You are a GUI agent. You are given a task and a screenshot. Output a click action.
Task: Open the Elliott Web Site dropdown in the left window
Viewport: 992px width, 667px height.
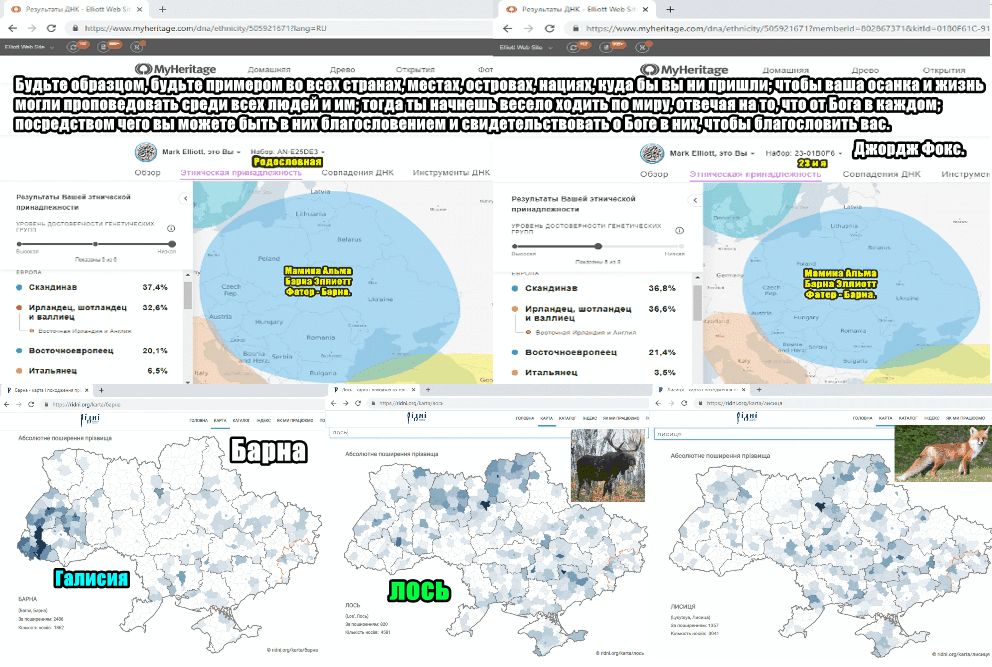coord(28,47)
